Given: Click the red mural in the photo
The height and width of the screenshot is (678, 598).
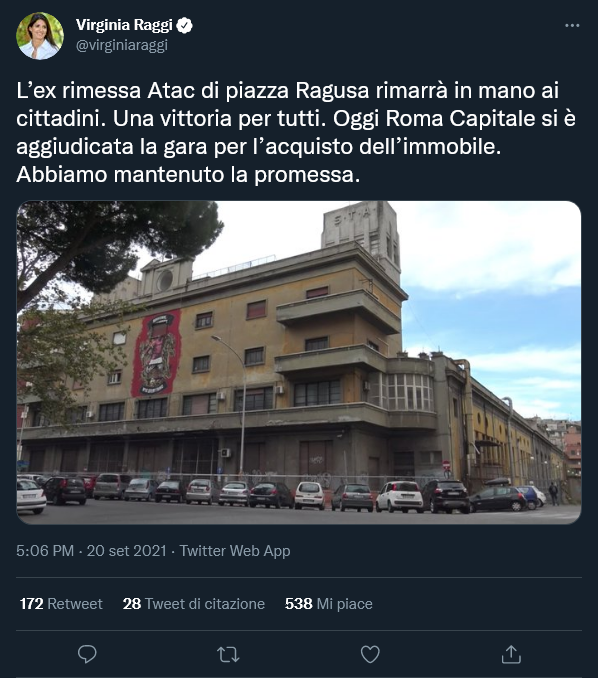Looking at the screenshot, I should pos(156,354).
